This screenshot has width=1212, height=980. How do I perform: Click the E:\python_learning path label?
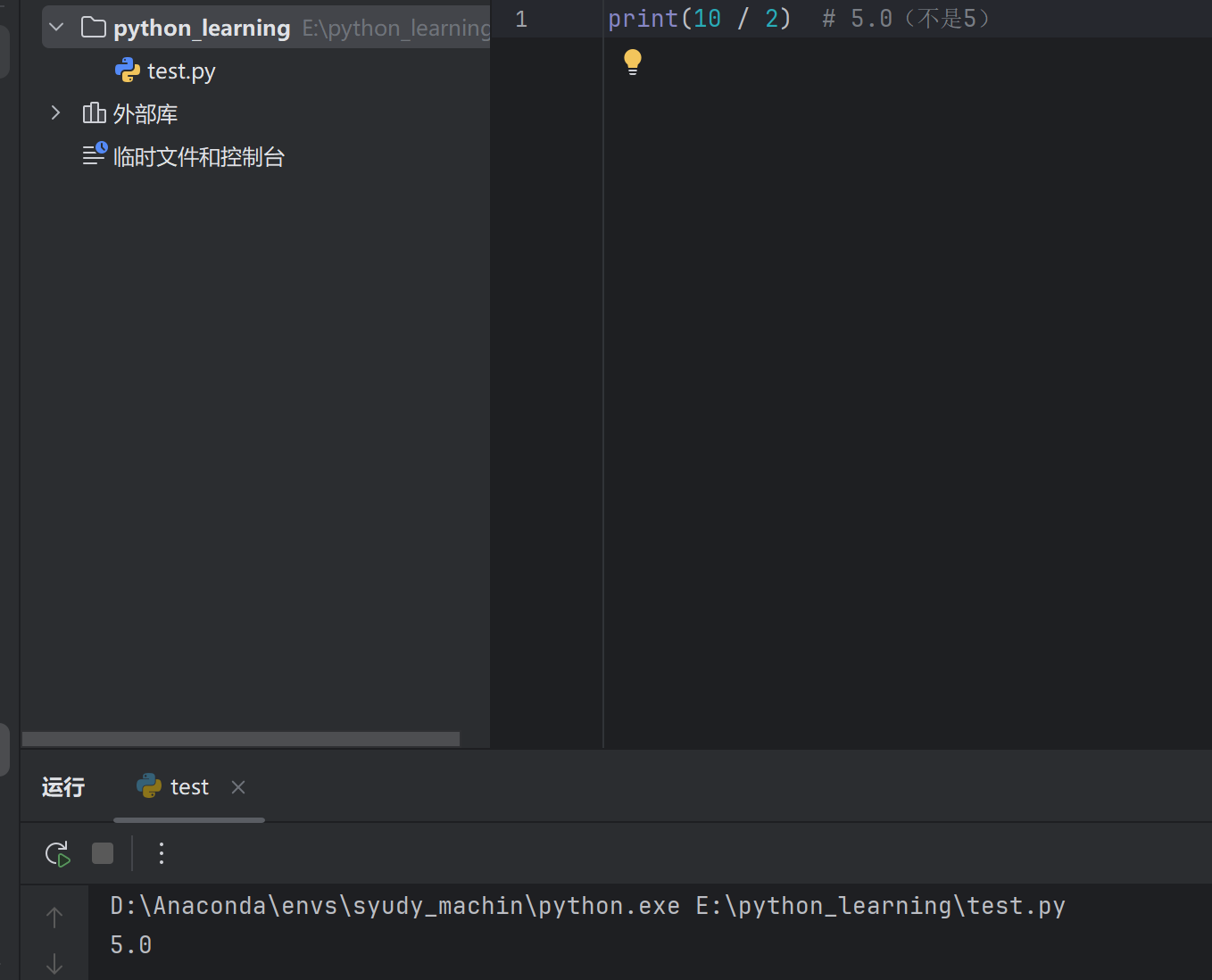click(396, 28)
